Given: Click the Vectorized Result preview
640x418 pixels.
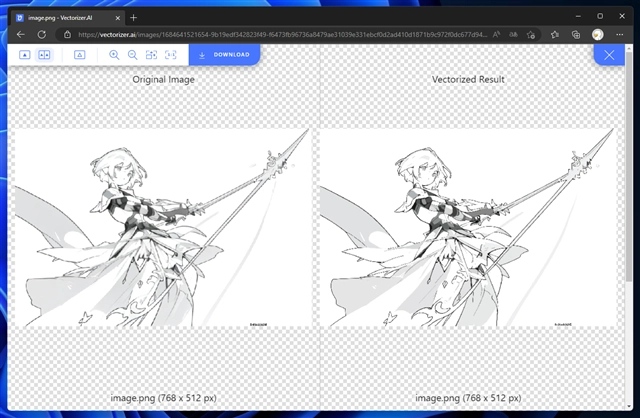Looking at the screenshot, I should point(468,228).
